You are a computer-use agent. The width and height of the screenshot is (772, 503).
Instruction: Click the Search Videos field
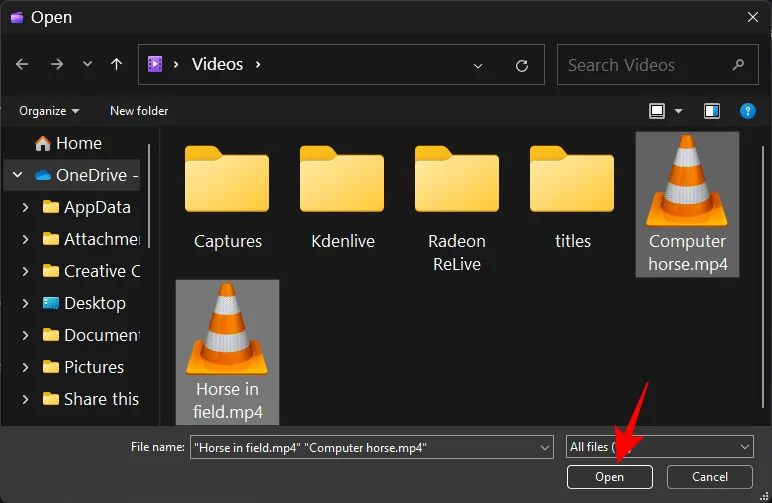[x=657, y=64]
